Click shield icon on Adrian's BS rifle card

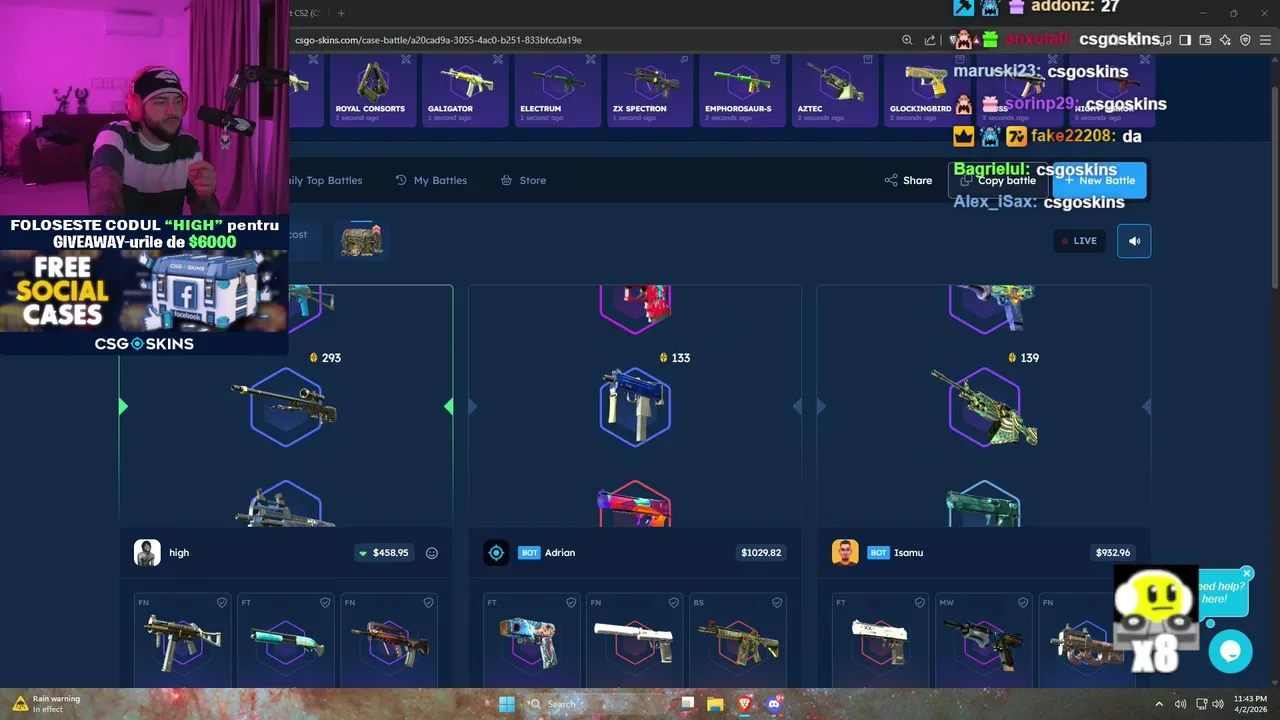click(x=777, y=603)
